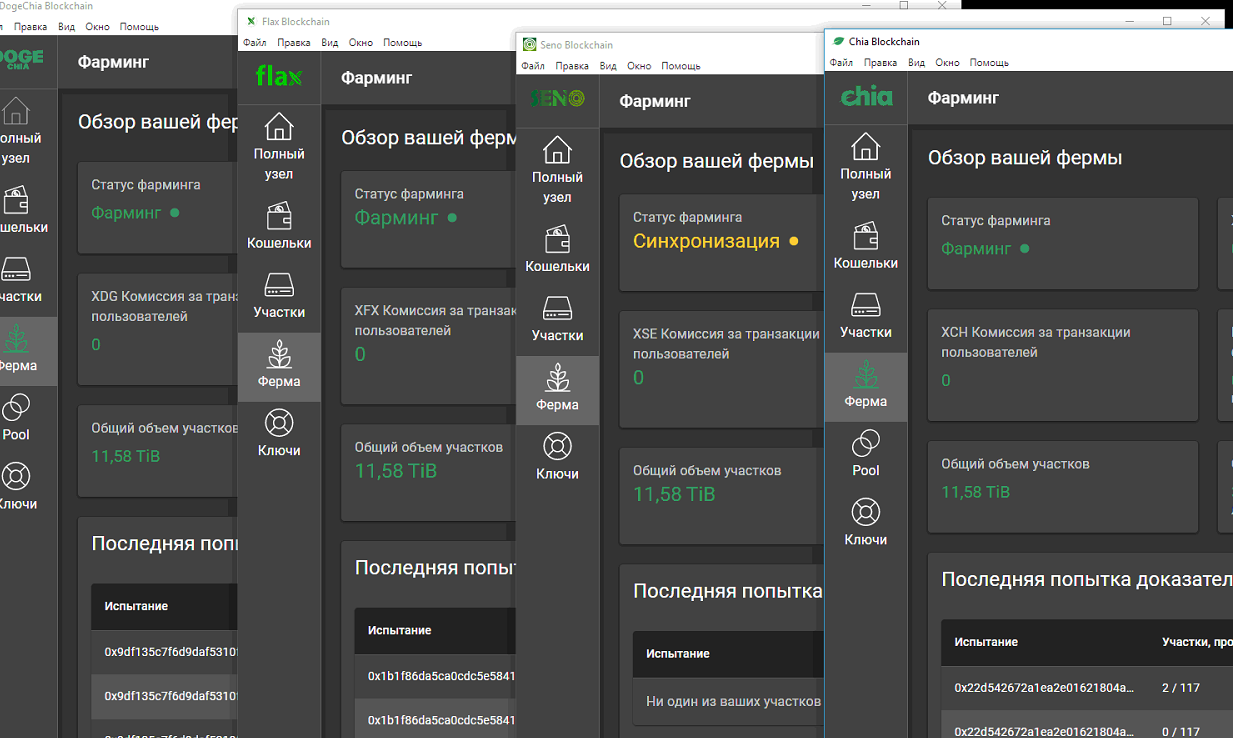Click Испытание column header in Flax window
Screen dimensions: 1233x738
point(399,631)
